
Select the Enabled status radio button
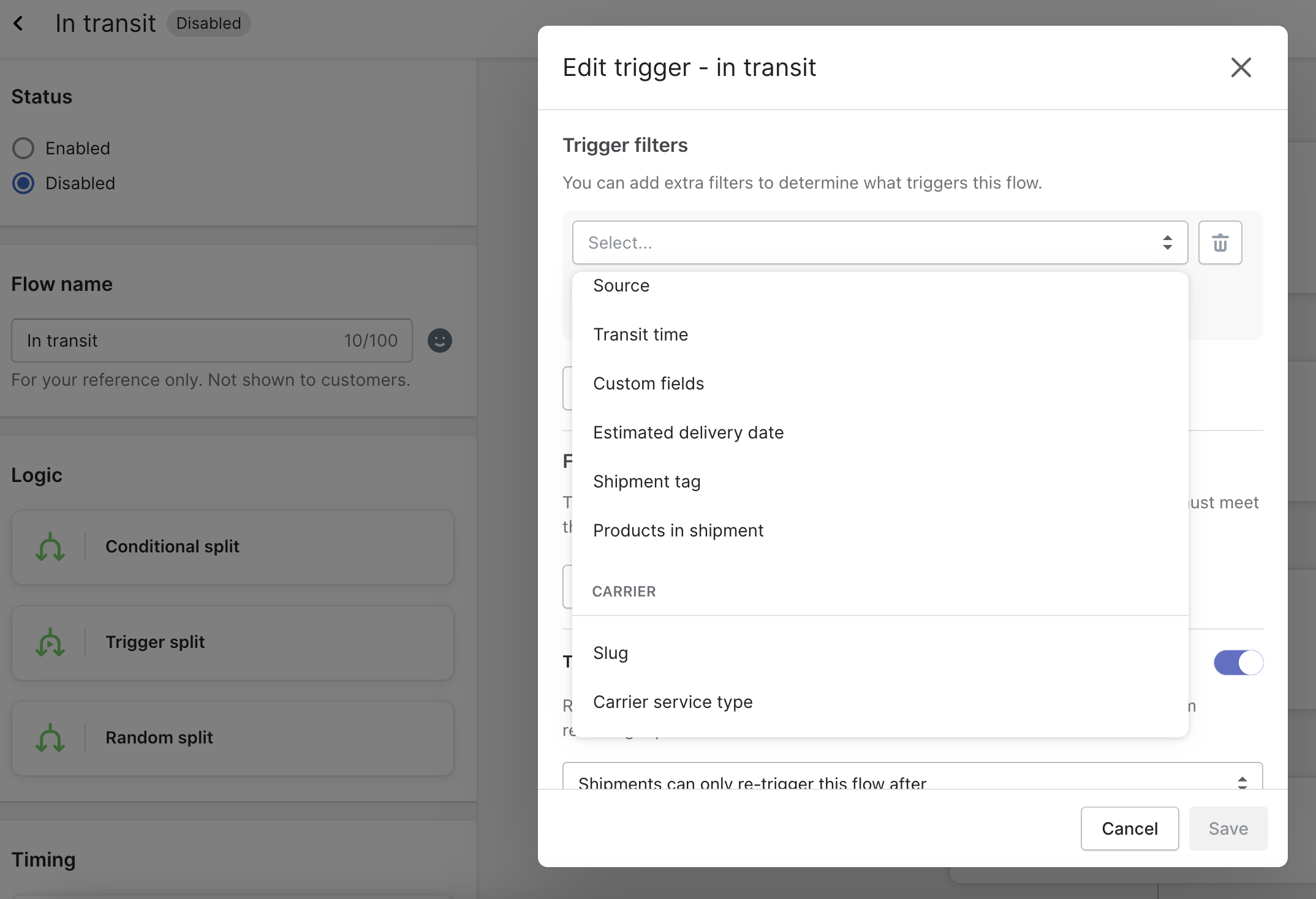coord(23,148)
